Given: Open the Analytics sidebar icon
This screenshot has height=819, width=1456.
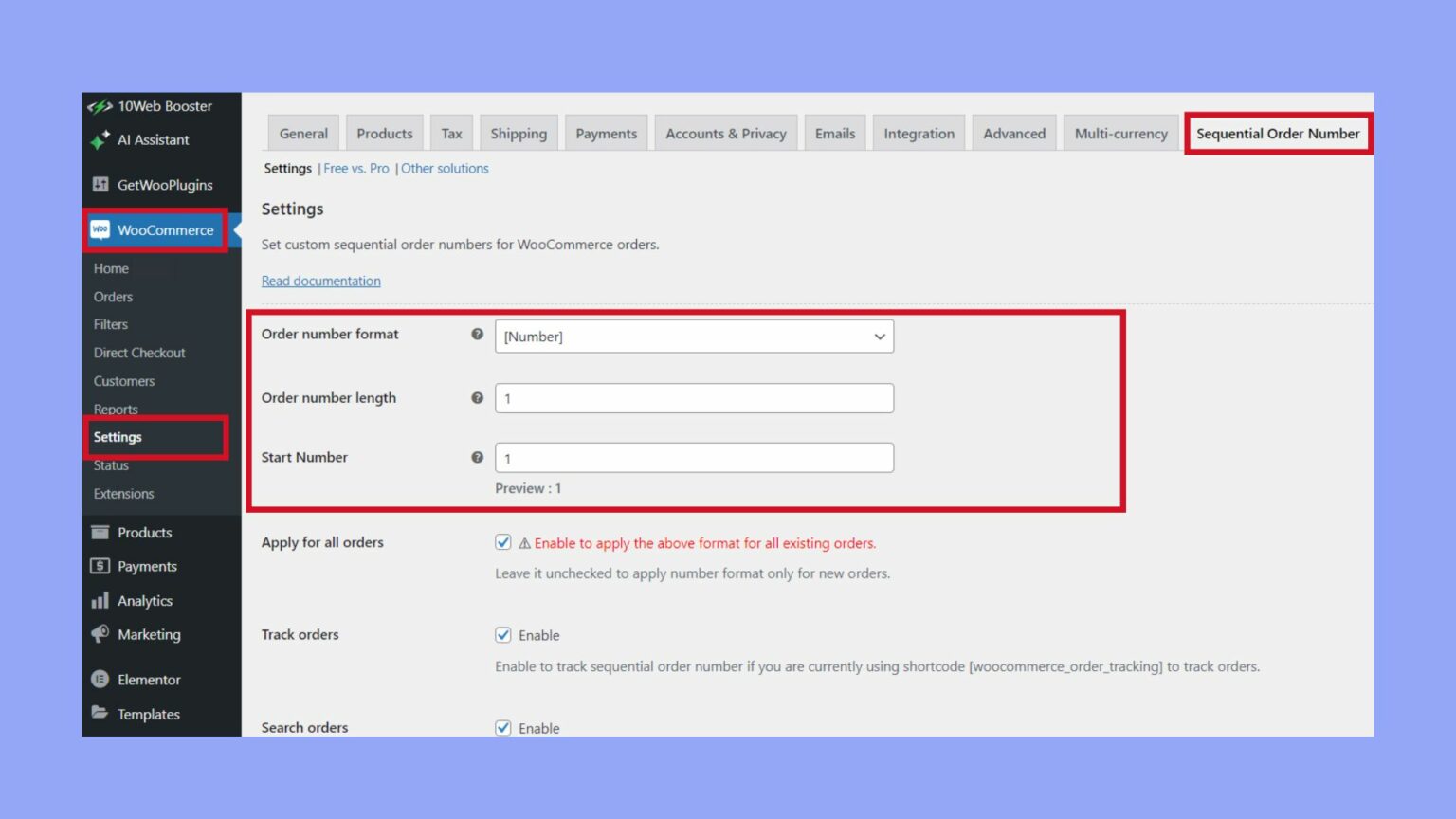Looking at the screenshot, I should point(101,600).
